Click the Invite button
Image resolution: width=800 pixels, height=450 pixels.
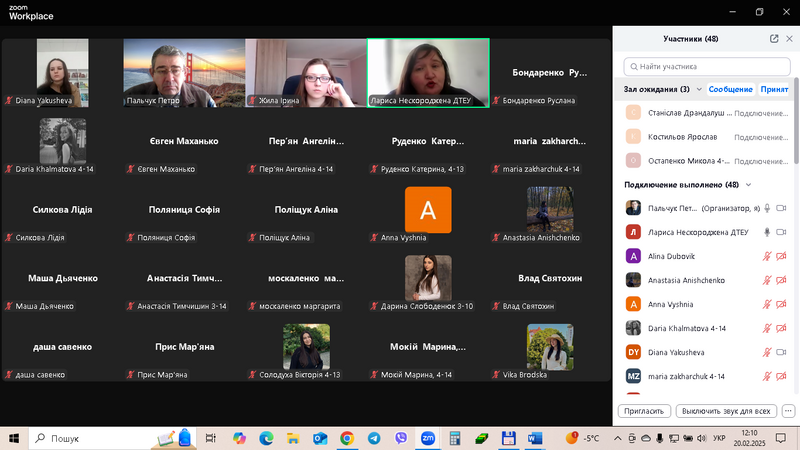[x=644, y=411]
